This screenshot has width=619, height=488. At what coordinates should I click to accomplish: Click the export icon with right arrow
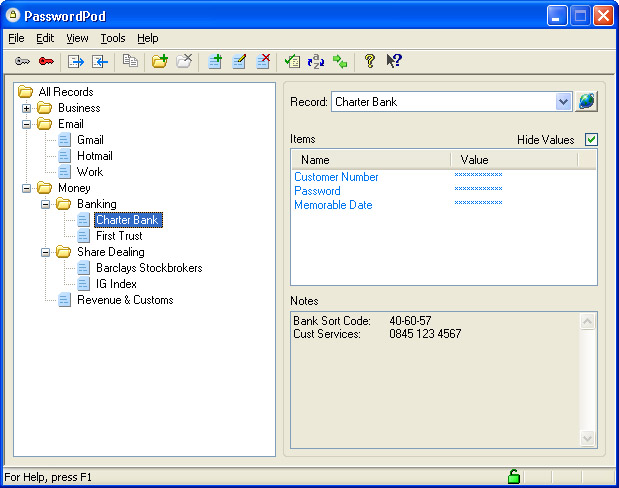point(76,61)
